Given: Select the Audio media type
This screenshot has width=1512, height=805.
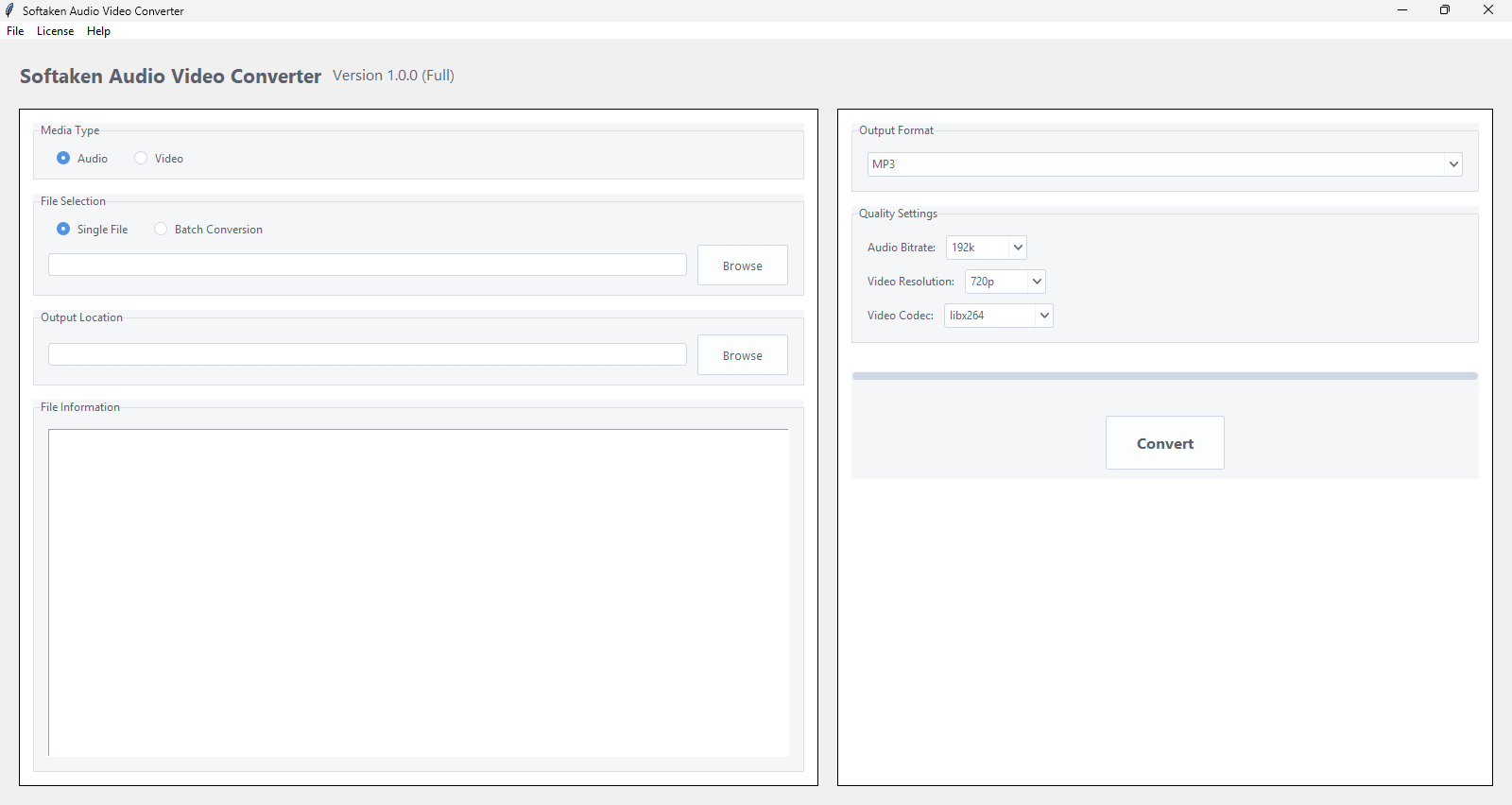Looking at the screenshot, I should (63, 158).
